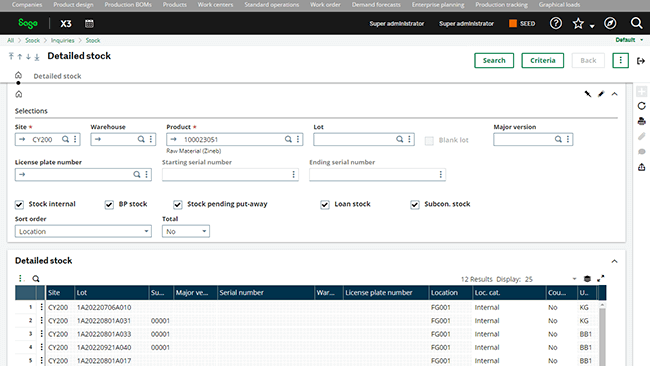Click the pin icon in Selections header
Image resolution: width=650 pixels, height=366 pixels.
point(588,94)
